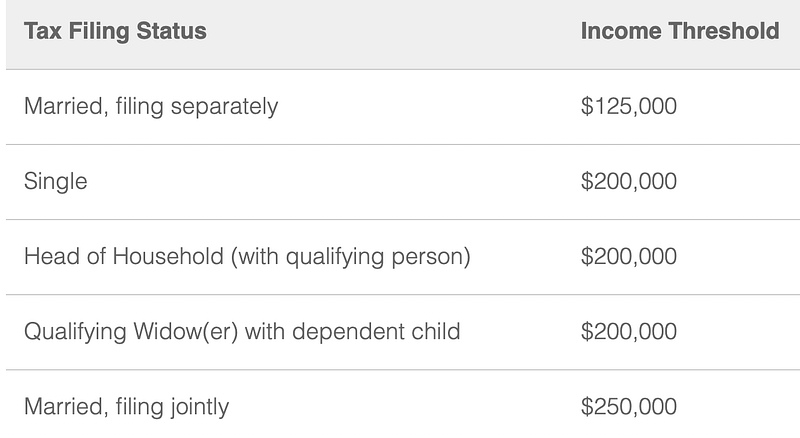The height and width of the screenshot is (438, 800).
Task: Select the $125,000 threshold value
Action: (629, 106)
